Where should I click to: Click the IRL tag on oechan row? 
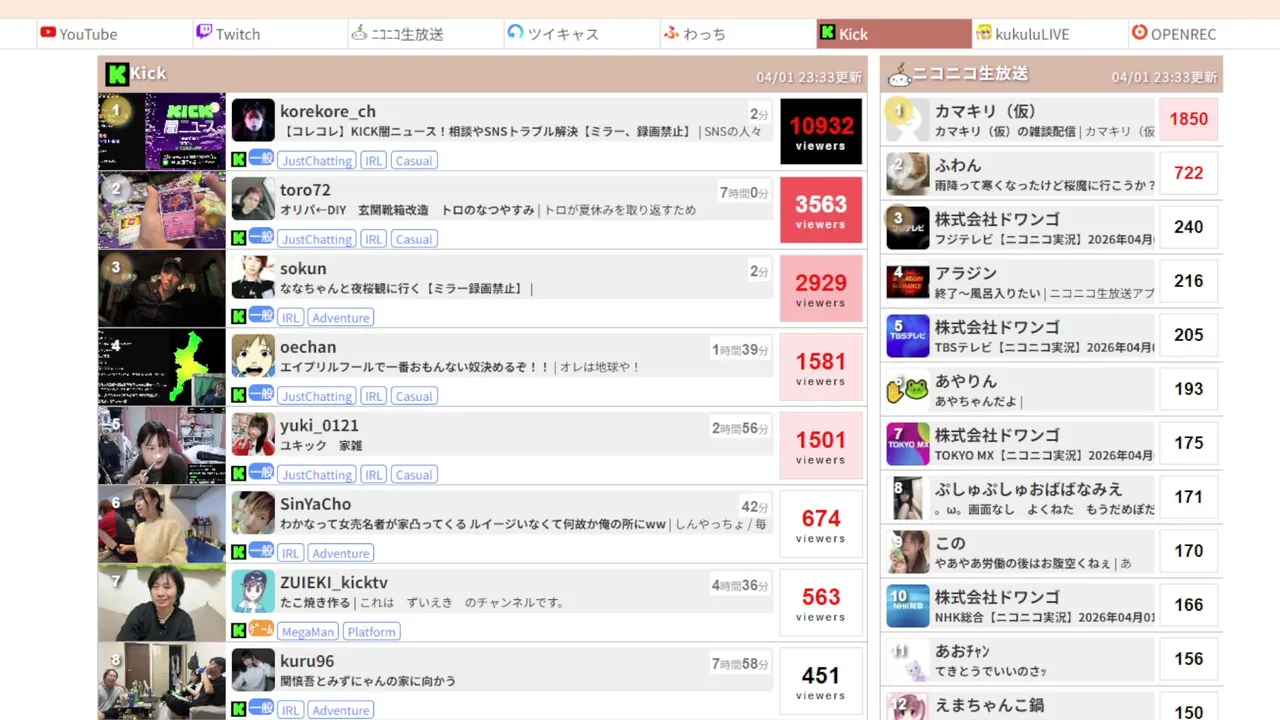373,396
